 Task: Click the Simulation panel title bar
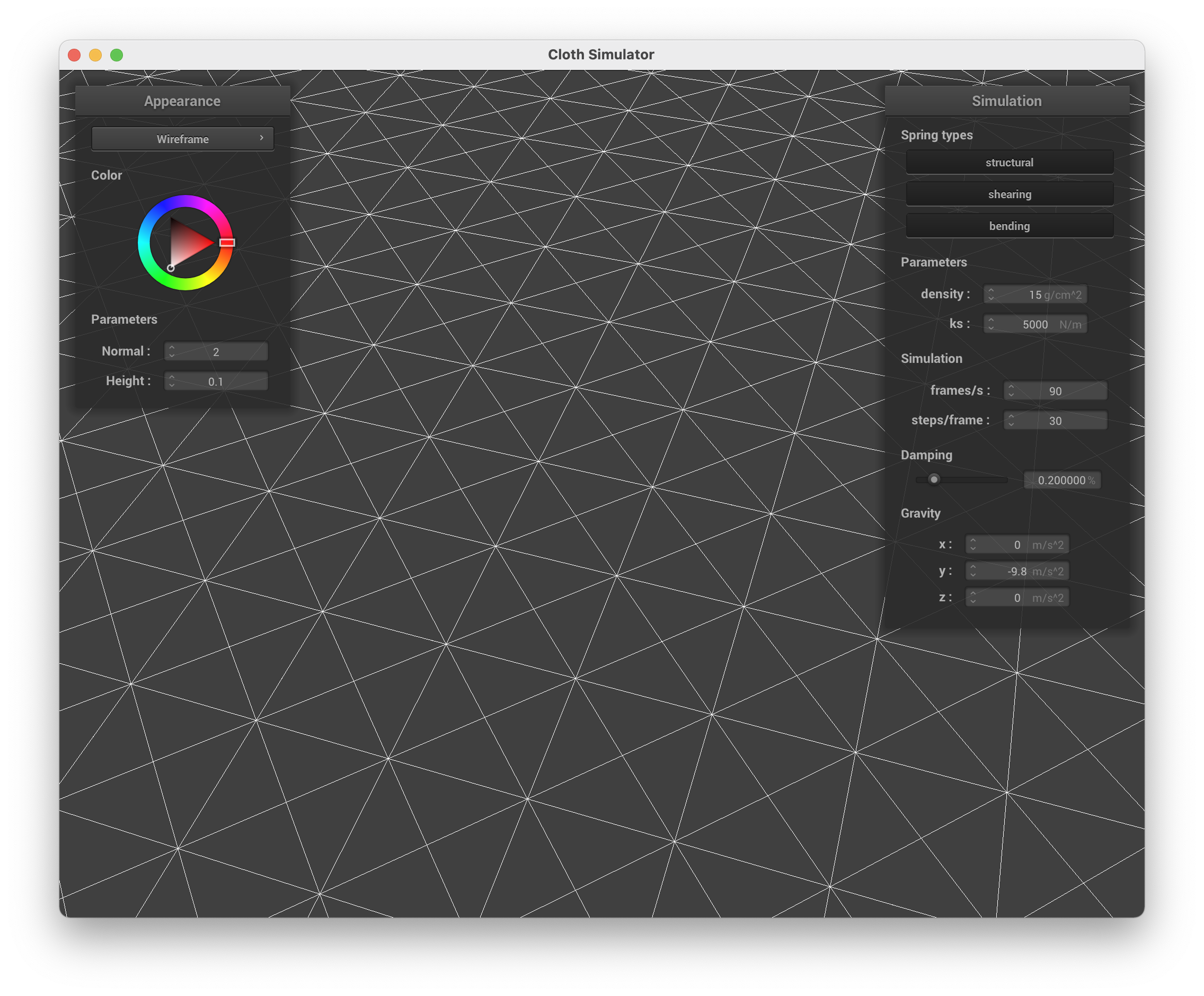(1007, 101)
